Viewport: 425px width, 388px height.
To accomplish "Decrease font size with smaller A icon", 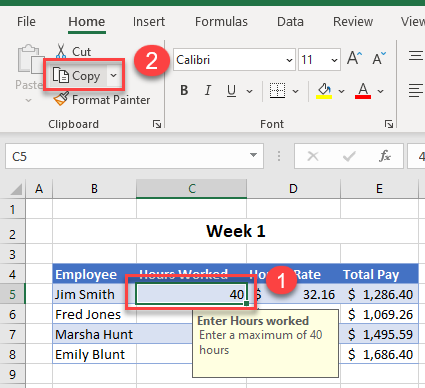I will click(379, 58).
